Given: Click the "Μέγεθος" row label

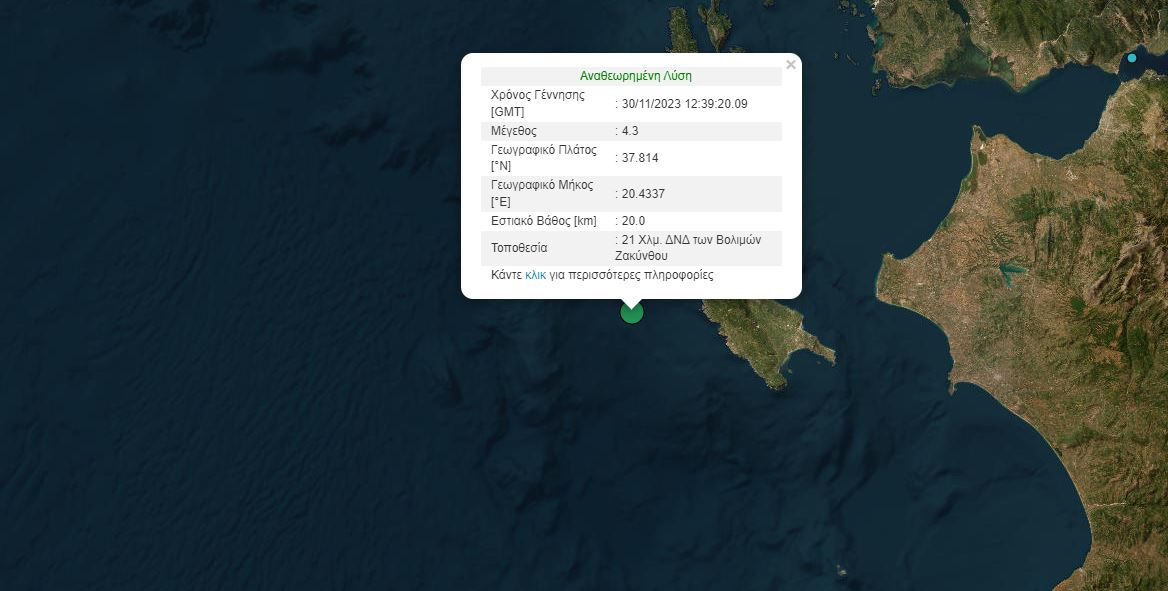Looking at the screenshot, I should [x=514, y=131].
